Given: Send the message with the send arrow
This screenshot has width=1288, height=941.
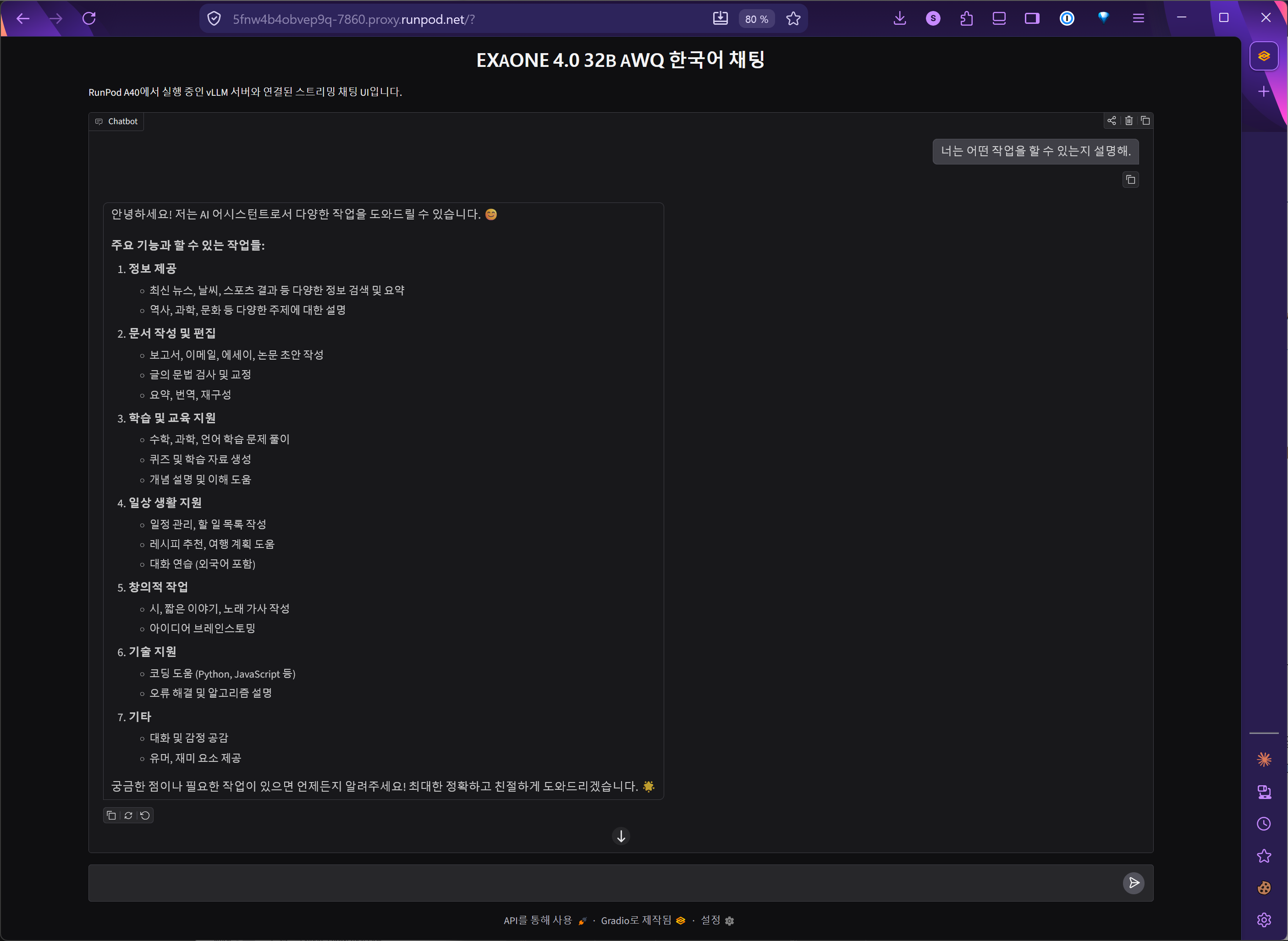Looking at the screenshot, I should coord(1134,883).
